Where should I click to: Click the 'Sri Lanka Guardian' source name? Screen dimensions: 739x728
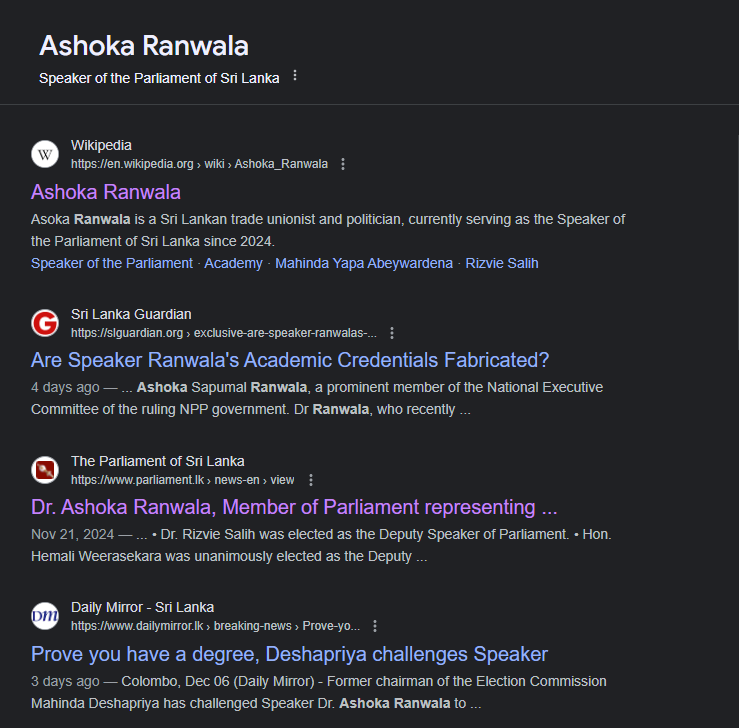pos(131,314)
